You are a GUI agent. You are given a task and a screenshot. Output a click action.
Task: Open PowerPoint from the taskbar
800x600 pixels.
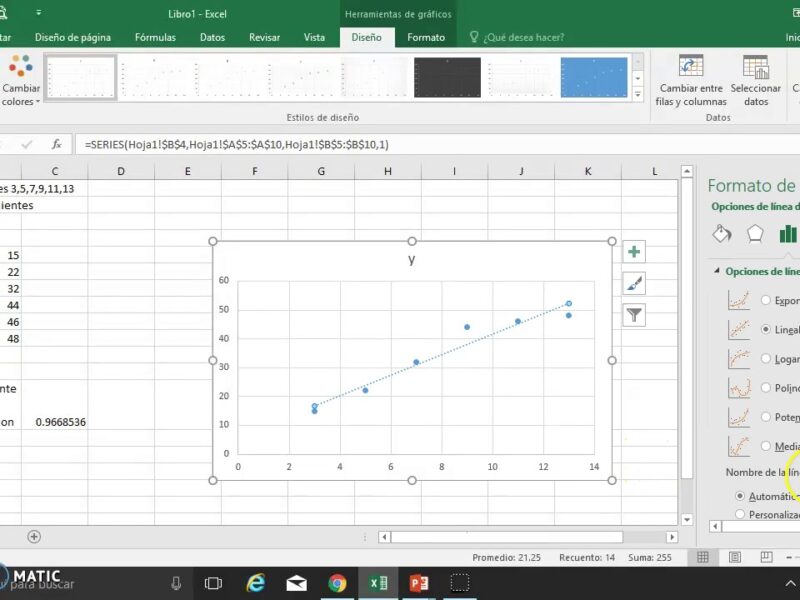pos(418,583)
